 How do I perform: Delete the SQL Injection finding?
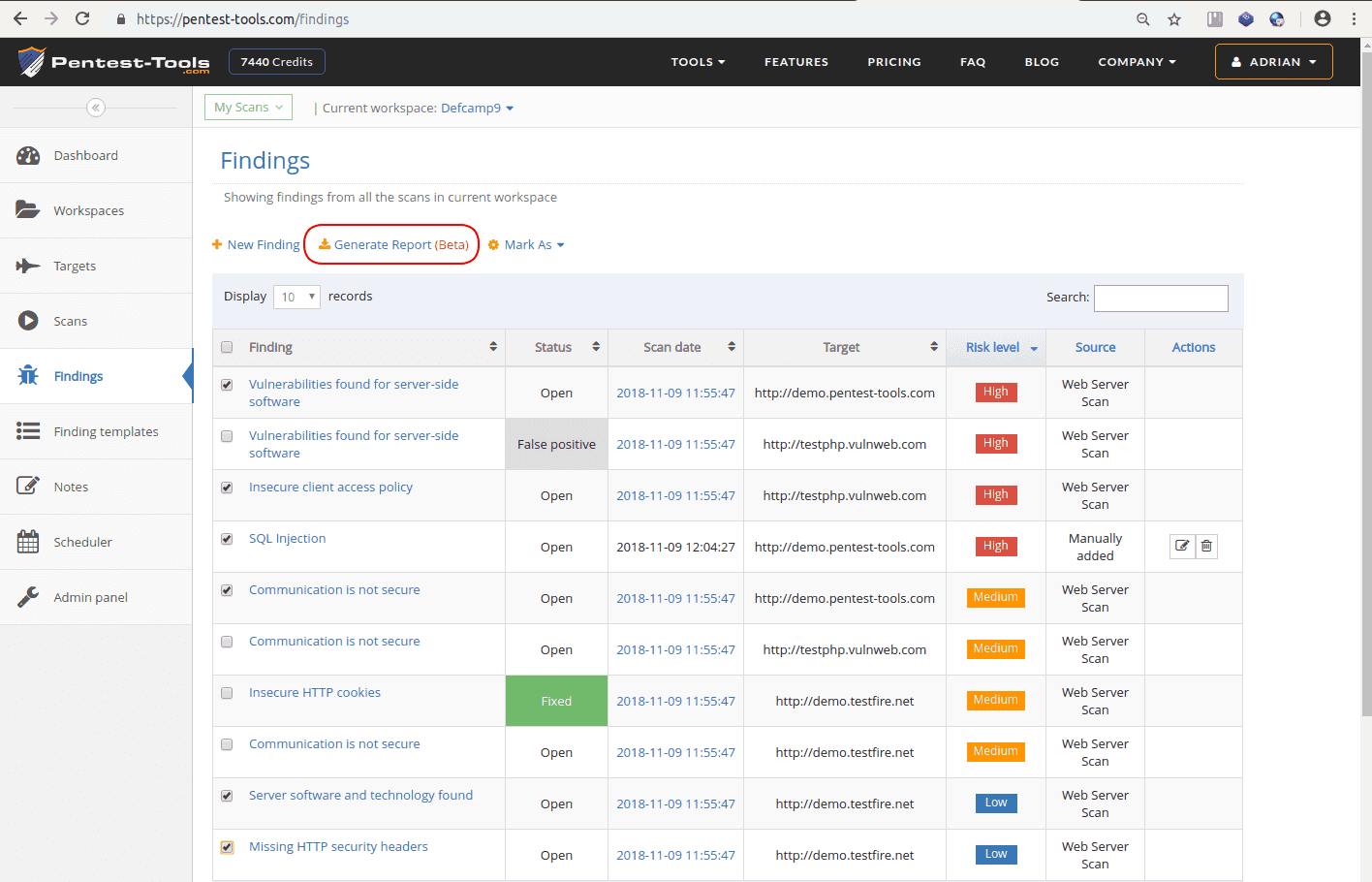1205,546
